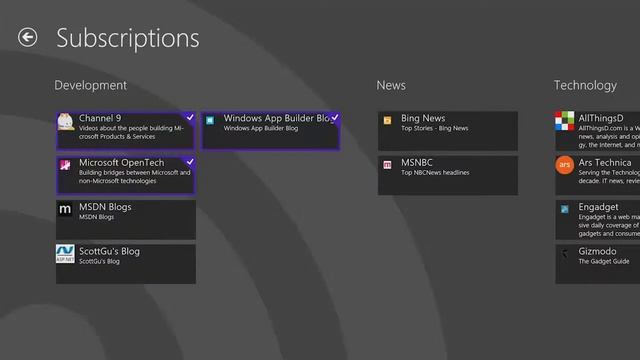Select the Ars Technica tile title
The image size is (640, 360).
pos(605,162)
